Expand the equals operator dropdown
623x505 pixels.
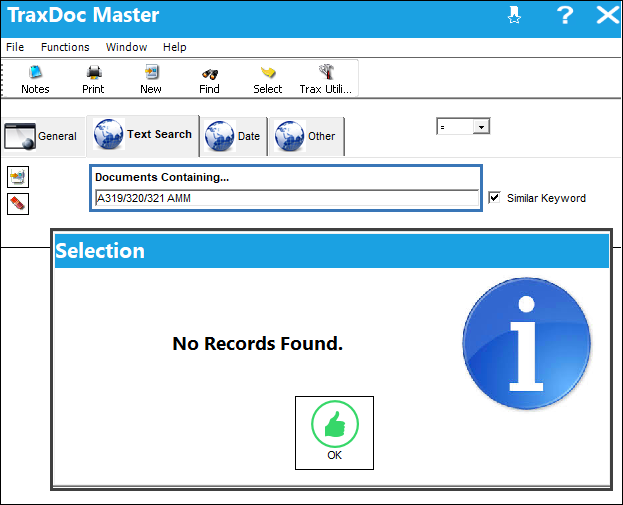click(481, 127)
